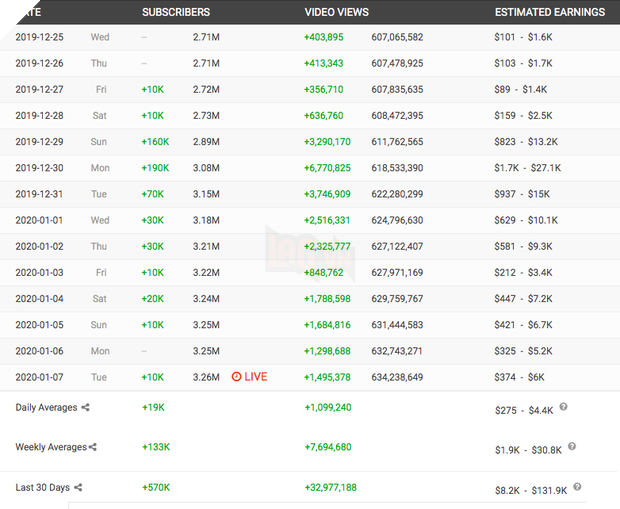Click the share icon beside Weekly Averages
This screenshot has width=620, height=509.
pos(93,447)
